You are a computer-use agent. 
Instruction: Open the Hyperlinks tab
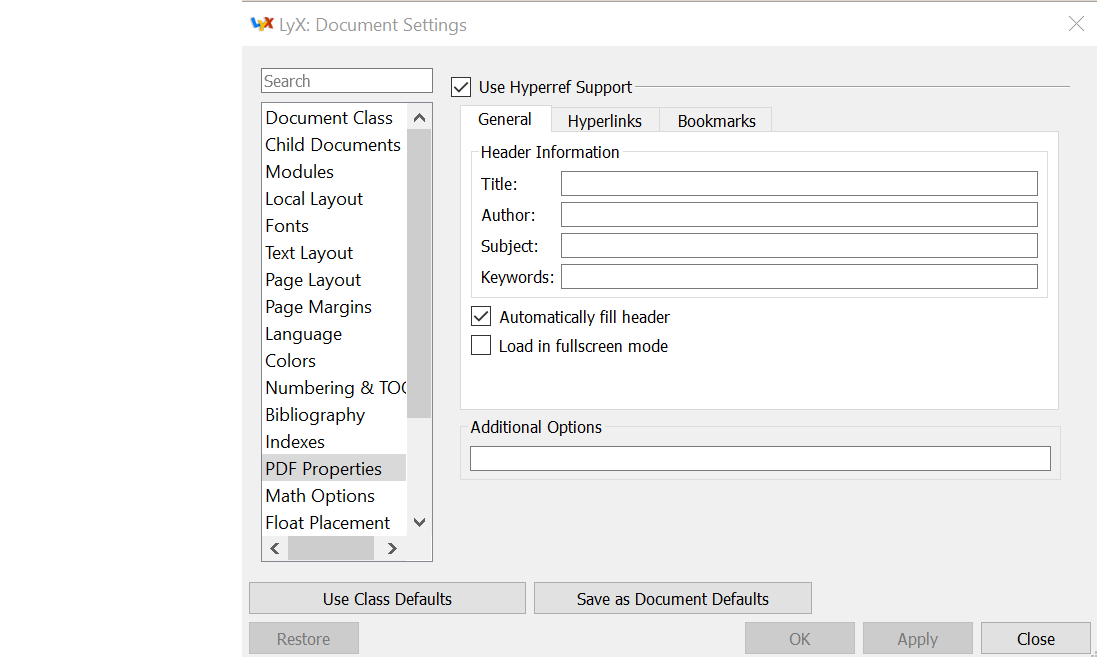604,121
